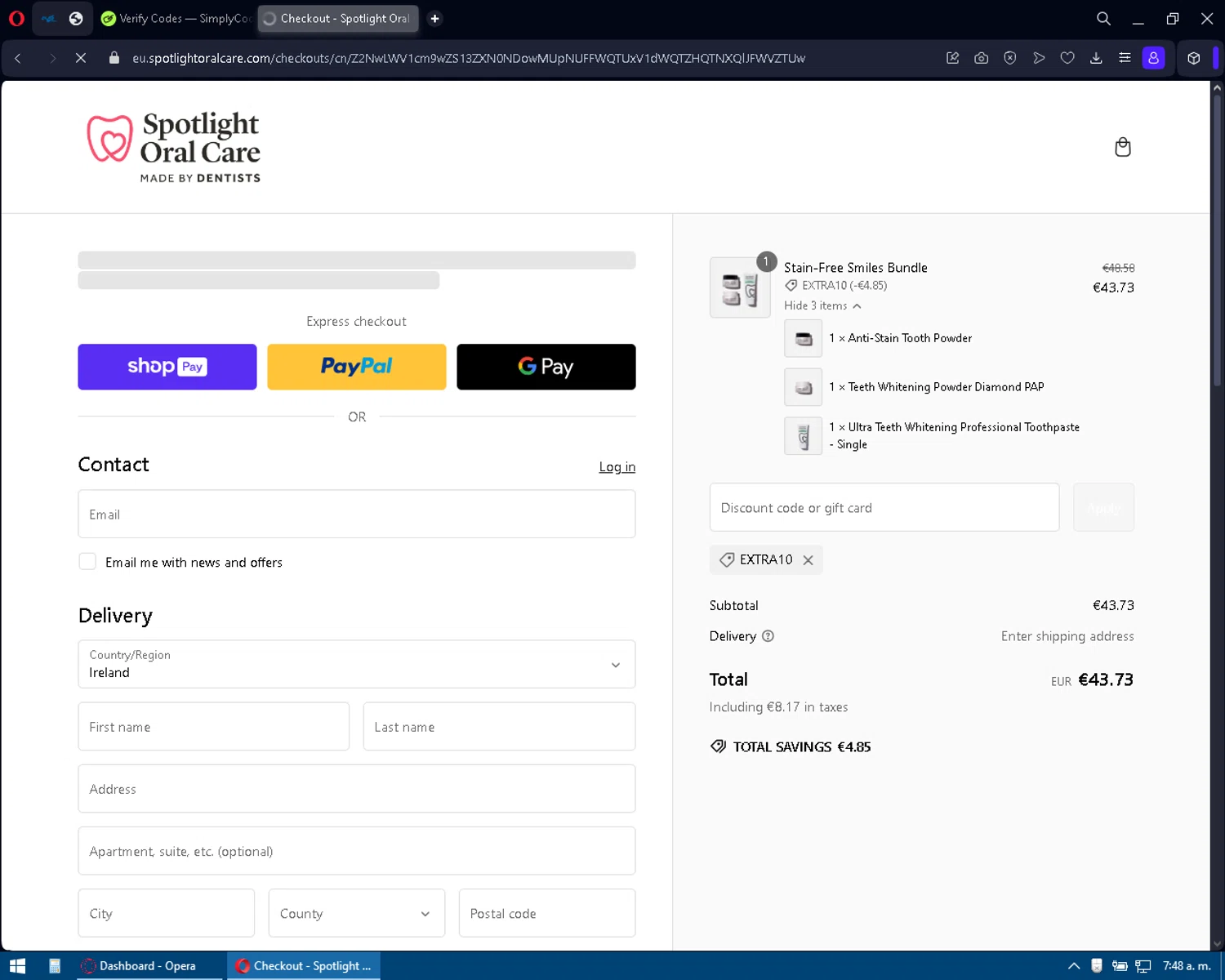
Task: Open the Windows Start menu
Action: [17, 966]
